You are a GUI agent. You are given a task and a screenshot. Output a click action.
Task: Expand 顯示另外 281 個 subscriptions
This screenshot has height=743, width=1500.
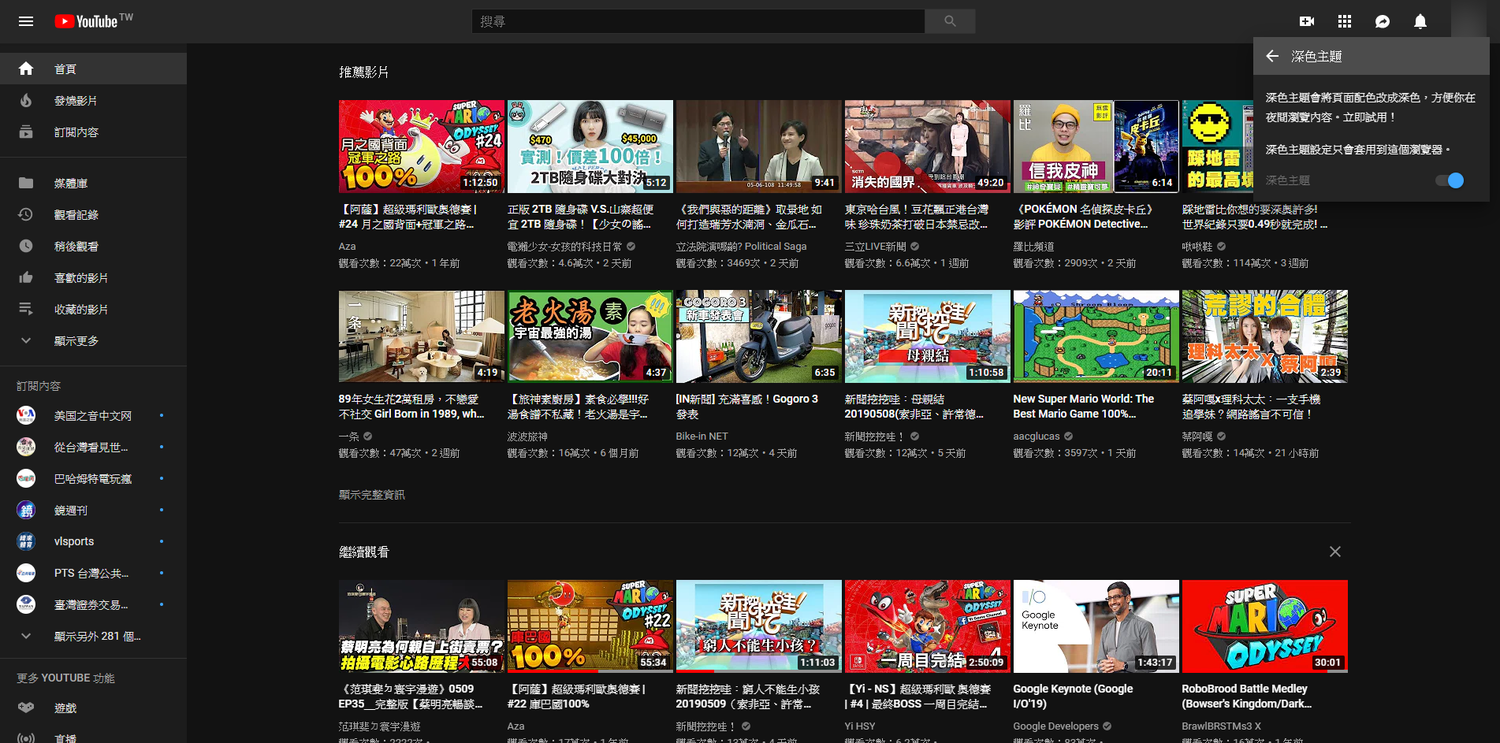(93, 636)
